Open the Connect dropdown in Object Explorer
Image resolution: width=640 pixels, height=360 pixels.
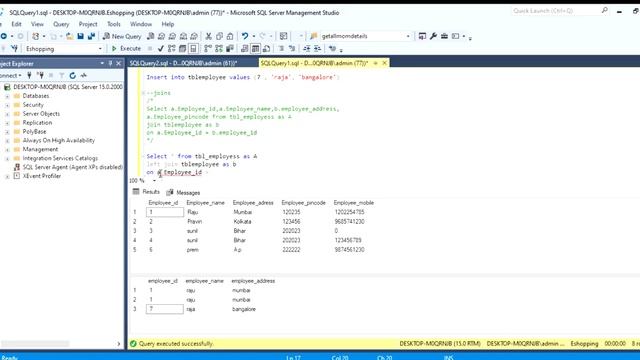(x=11, y=76)
